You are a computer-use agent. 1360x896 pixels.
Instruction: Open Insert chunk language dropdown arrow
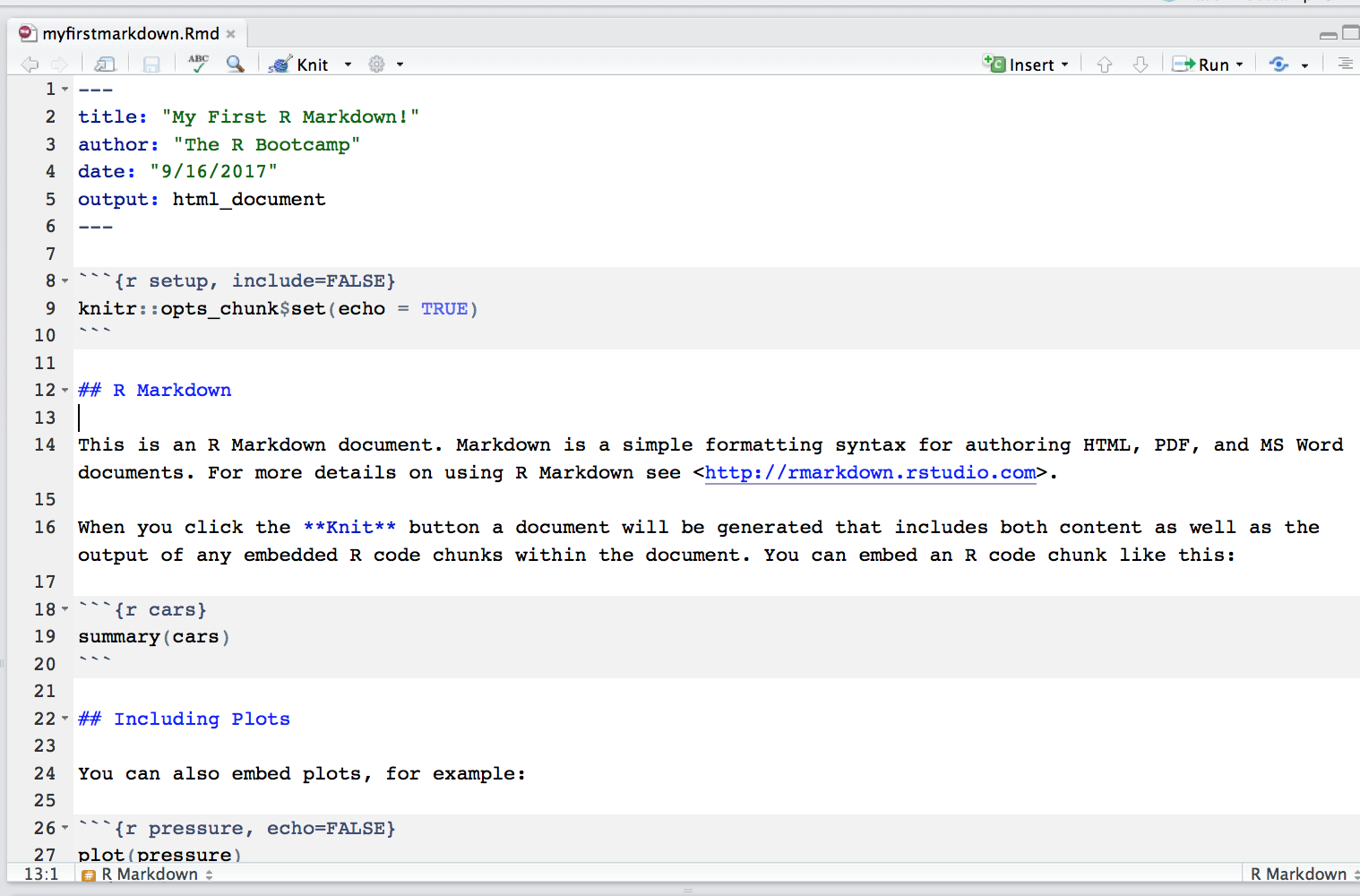pos(1065,65)
